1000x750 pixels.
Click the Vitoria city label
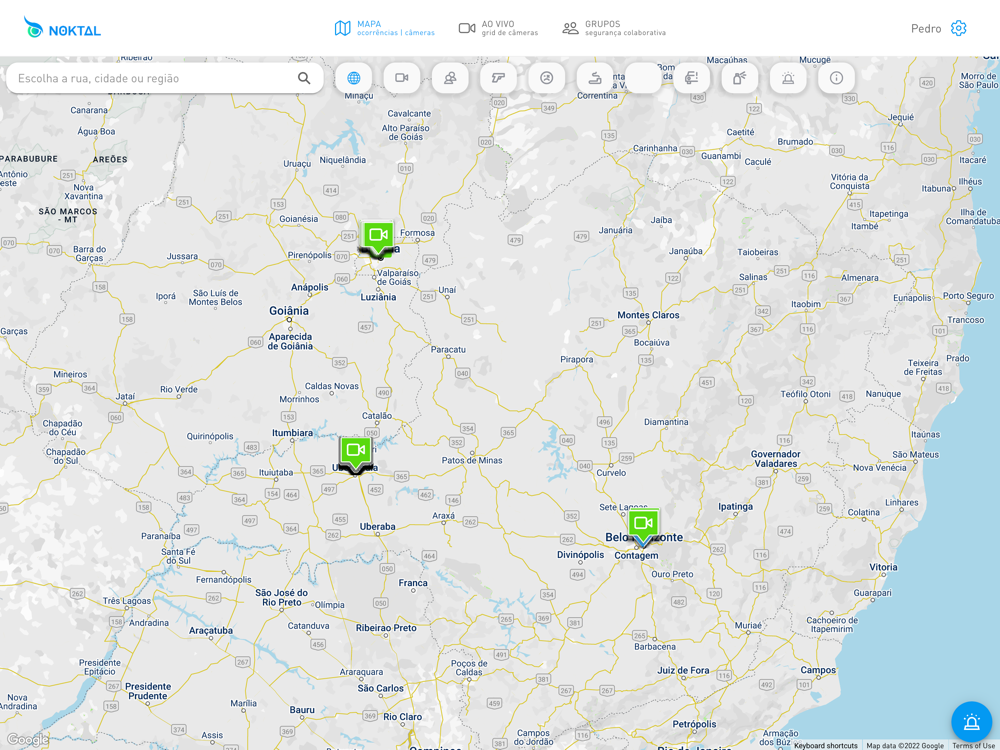click(x=883, y=567)
